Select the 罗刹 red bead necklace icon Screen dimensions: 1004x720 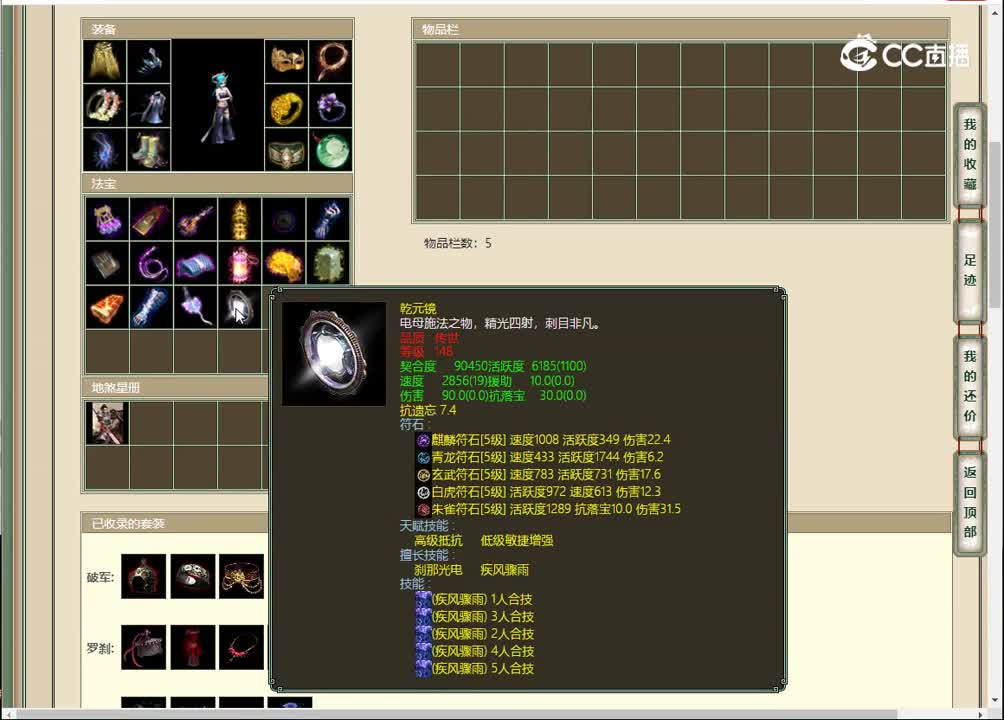(x=241, y=648)
